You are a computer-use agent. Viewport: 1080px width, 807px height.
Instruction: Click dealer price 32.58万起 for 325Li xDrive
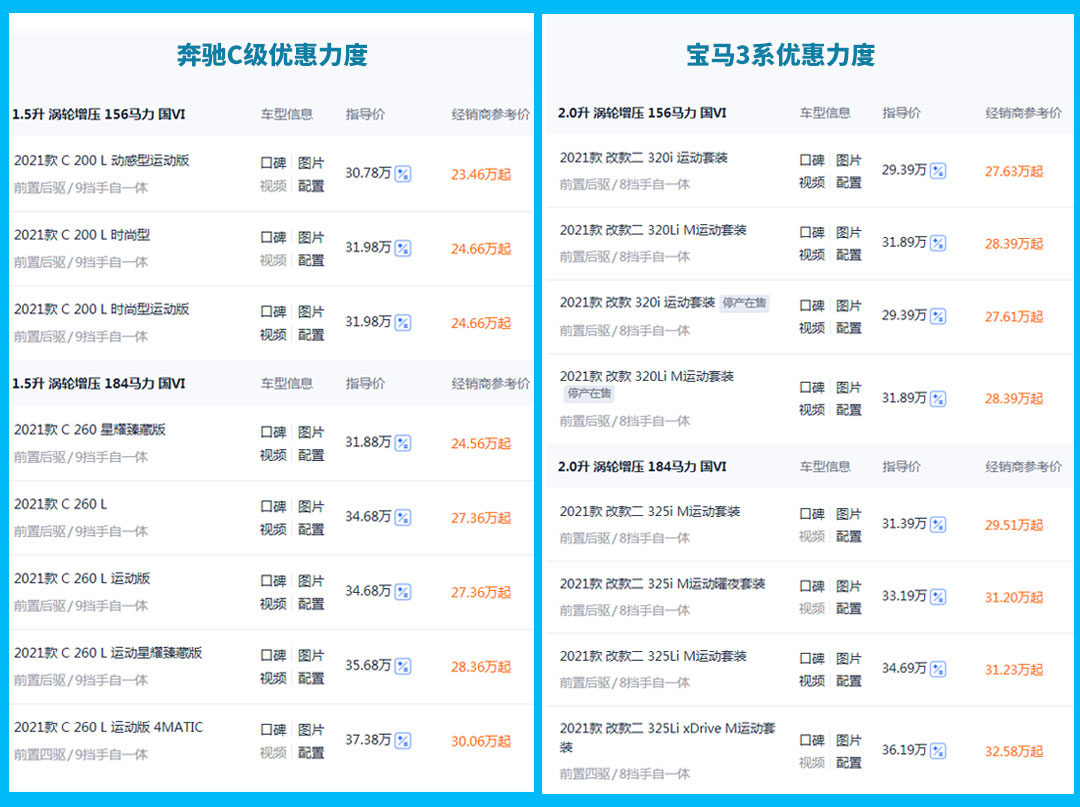1013,751
